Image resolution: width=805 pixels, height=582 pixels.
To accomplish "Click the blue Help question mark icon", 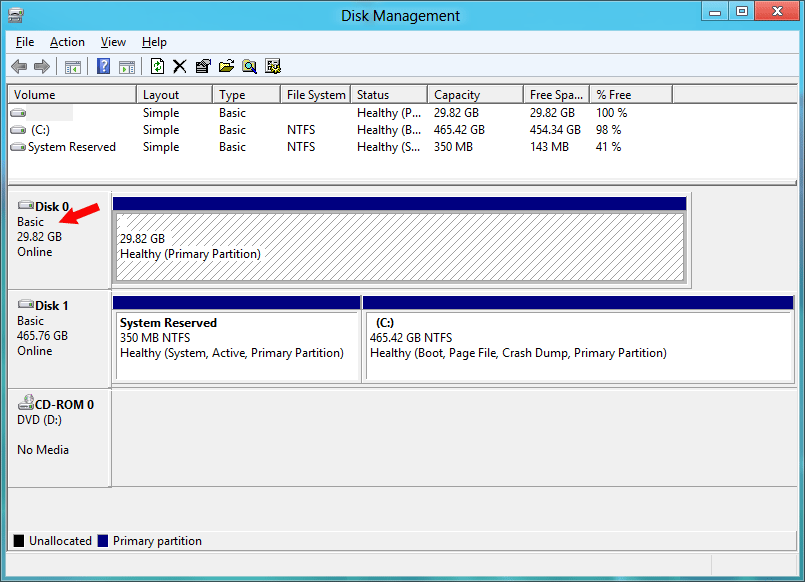I will coord(103,67).
